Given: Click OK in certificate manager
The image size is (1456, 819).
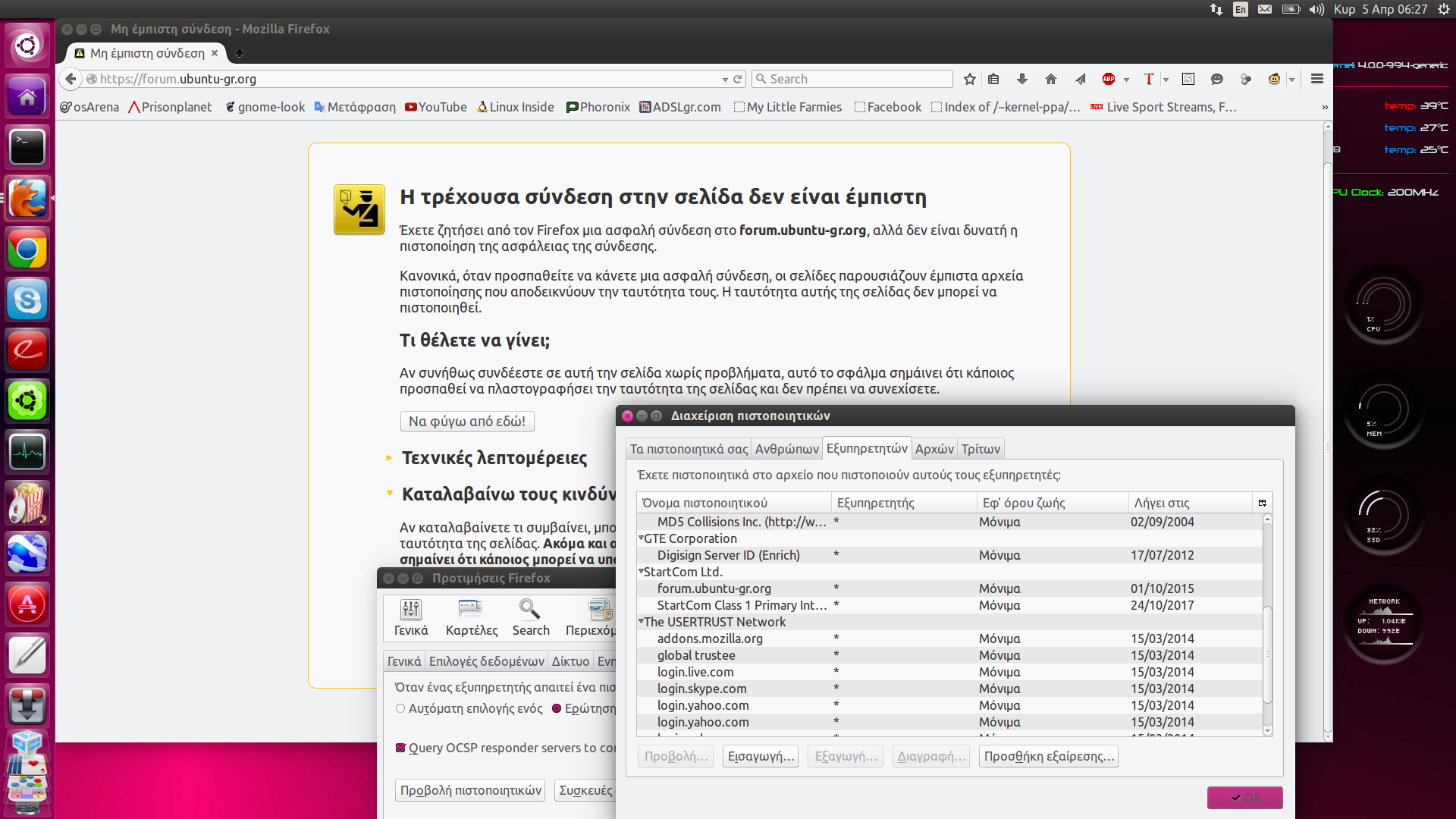Looking at the screenshot, I should pos(1245,798).
